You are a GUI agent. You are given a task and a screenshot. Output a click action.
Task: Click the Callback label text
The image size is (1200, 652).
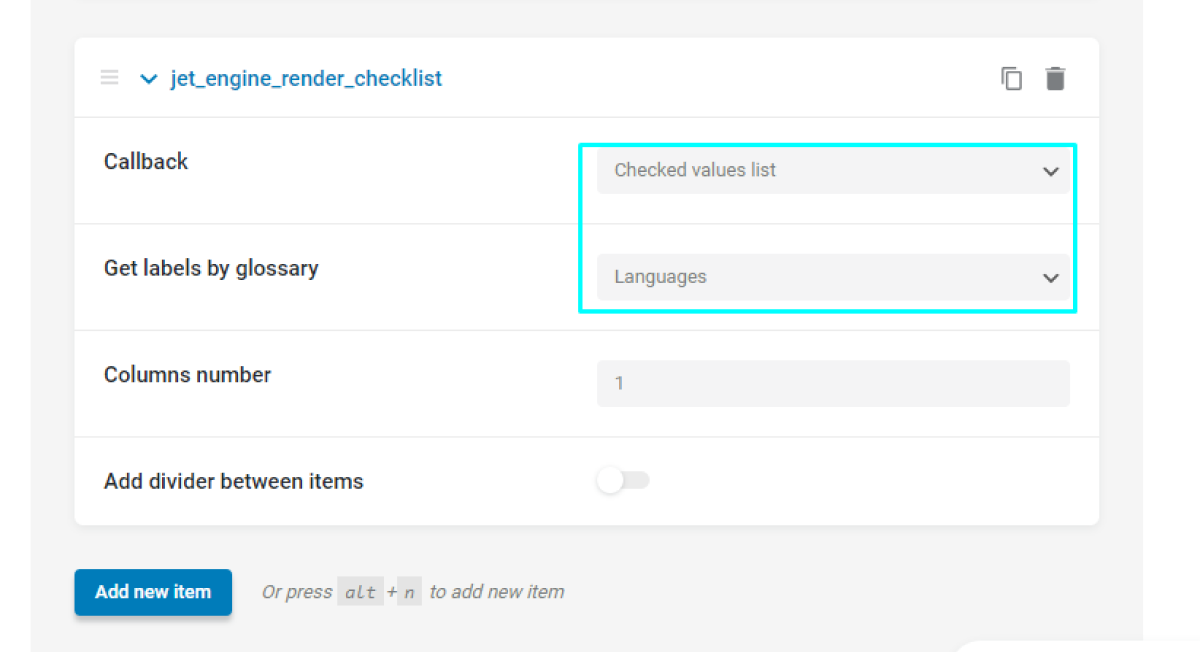click(x=145, y=161)
